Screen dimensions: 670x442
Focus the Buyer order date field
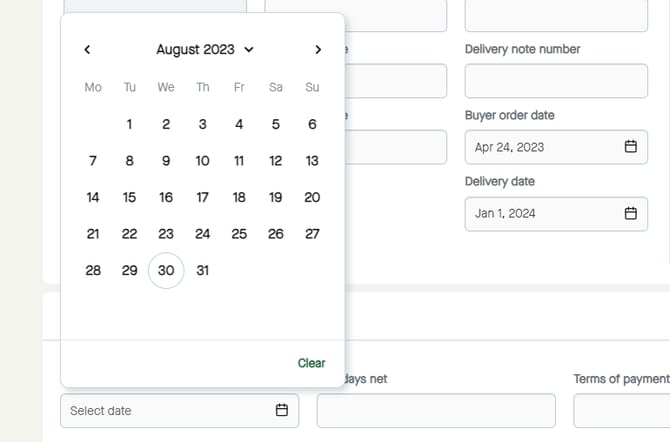click(545, 147)
